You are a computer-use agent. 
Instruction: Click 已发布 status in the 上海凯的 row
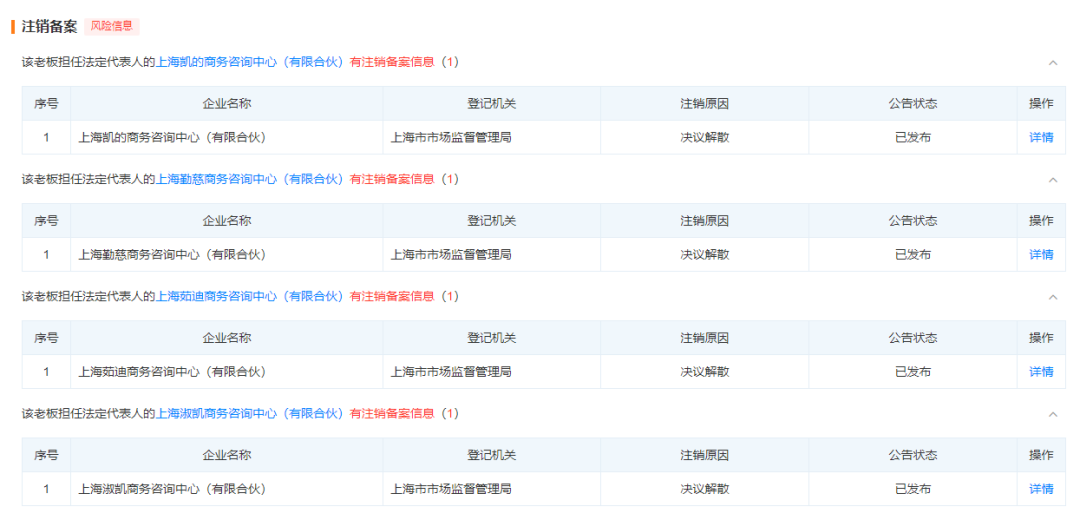click(x=913, y=137)
